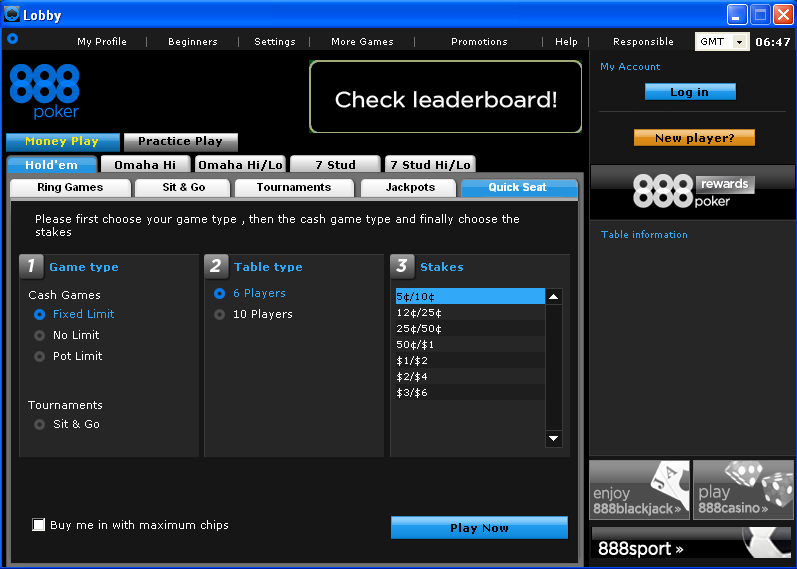Open the enjoy 888blackjack banner
Screen dimensions: 797x569
click(639, 490)
